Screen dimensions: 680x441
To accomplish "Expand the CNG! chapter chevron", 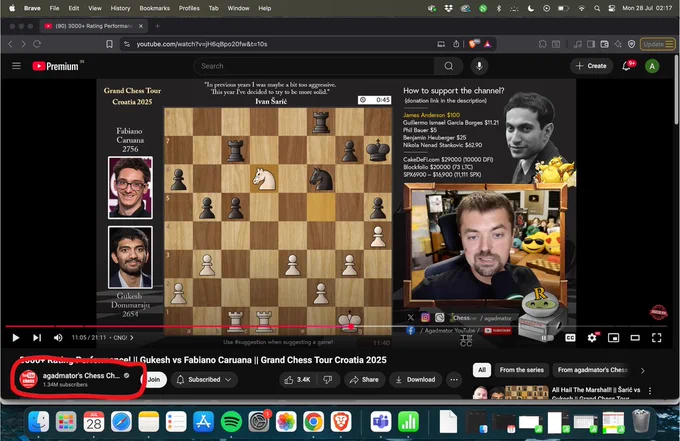I will point(131,337).
